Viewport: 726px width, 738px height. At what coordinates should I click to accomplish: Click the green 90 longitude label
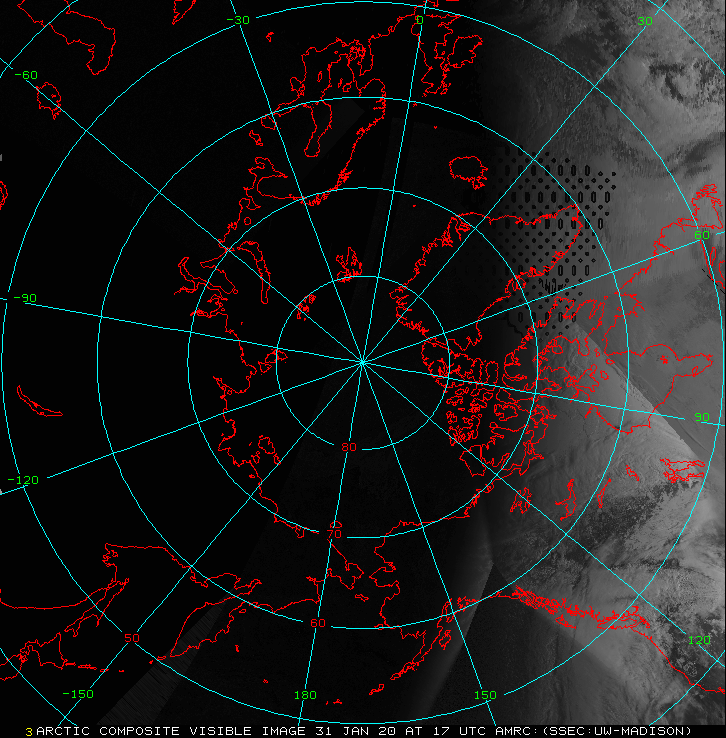702,417
